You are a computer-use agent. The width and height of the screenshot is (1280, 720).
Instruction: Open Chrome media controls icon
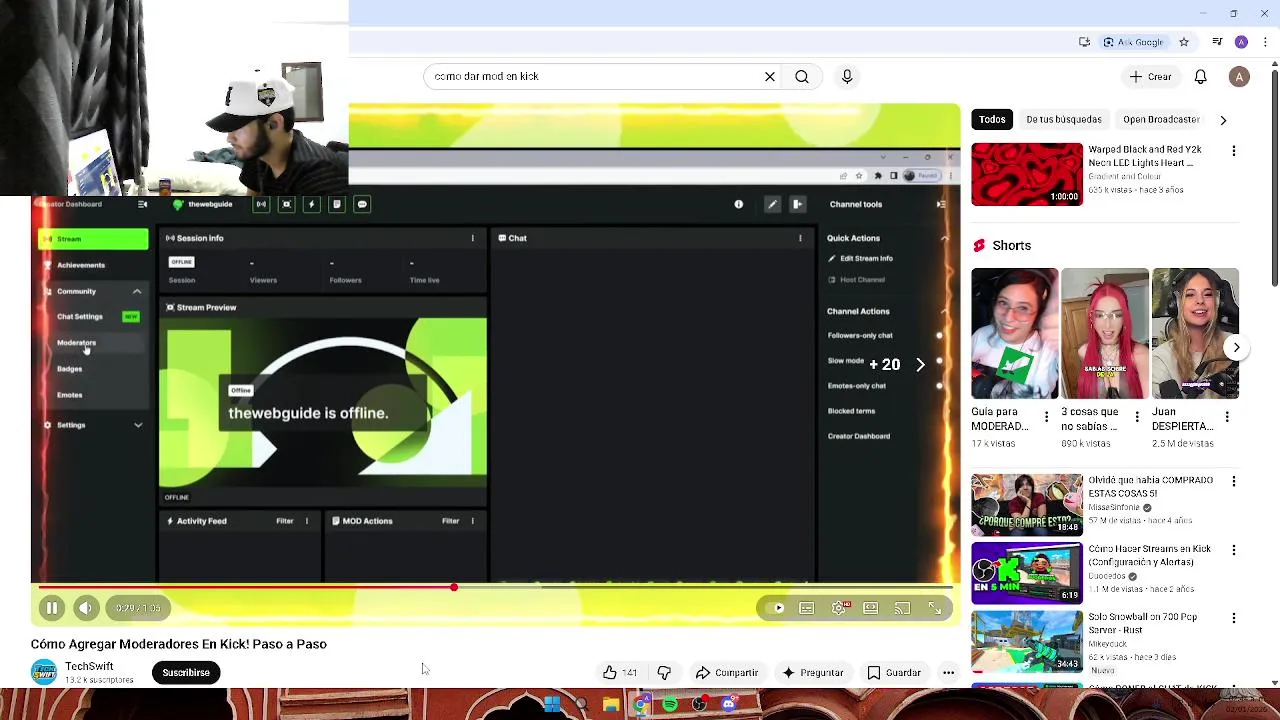click(x=1217, y=42)
